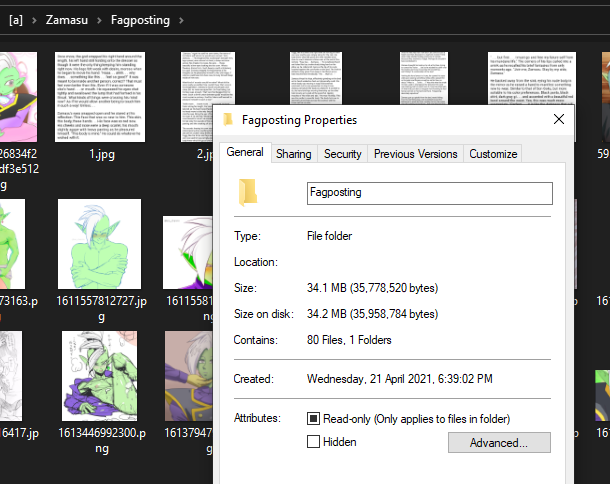Image resolution: width=610 pixels, height=484 pixels.
Task: Select the 1.jpg thumbnail
Action: pyautogui.click(x=100, y=97)
